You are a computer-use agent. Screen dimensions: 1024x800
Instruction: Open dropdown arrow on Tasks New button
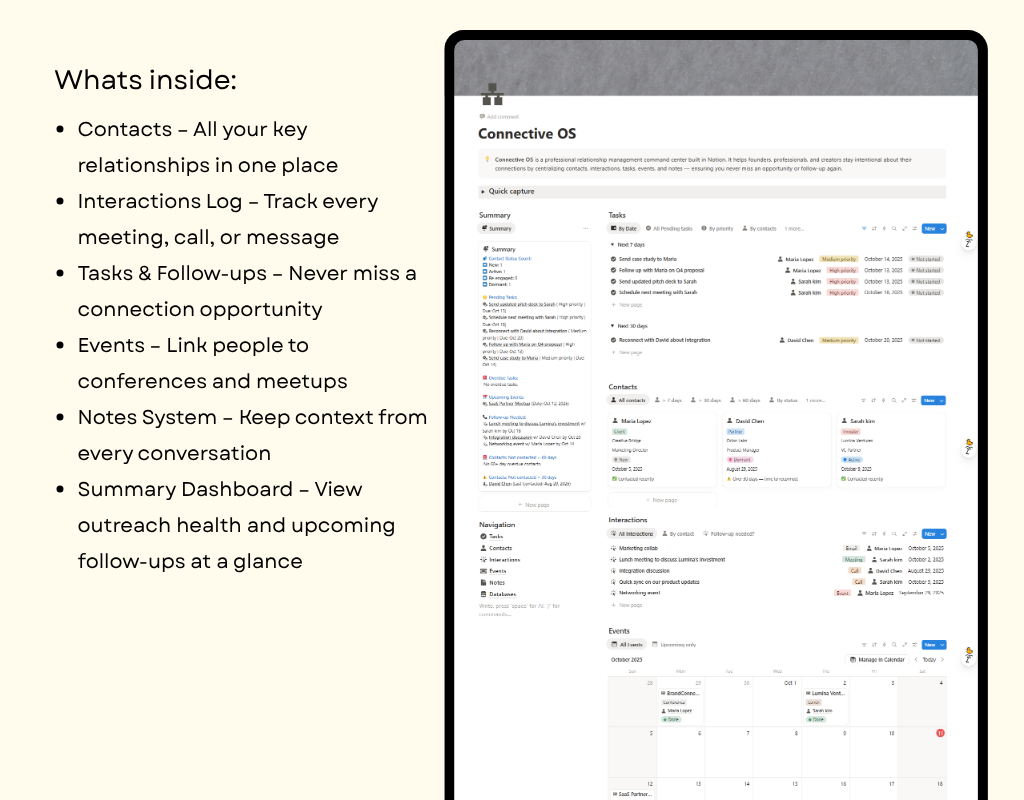(x=942, y=229)
